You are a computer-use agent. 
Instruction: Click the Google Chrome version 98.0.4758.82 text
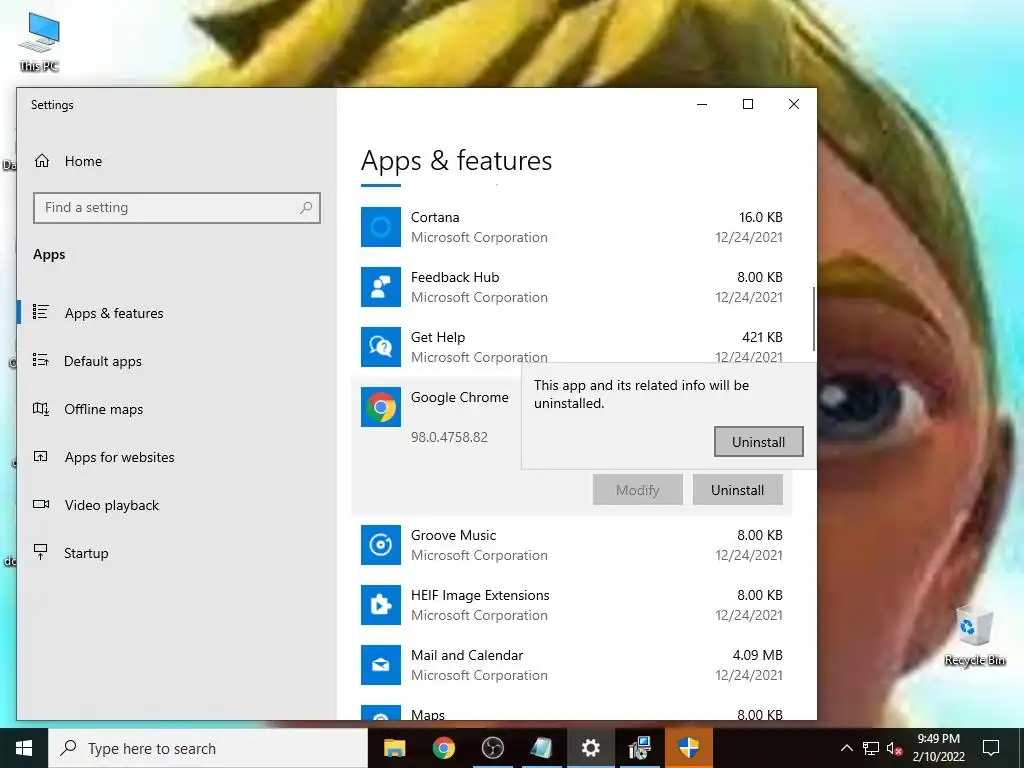pos(449,437)
